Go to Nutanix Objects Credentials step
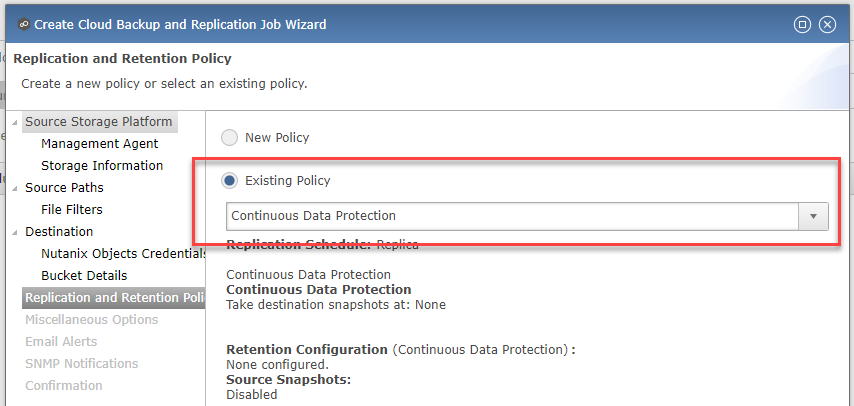Viewport: 854px width, 406px height. point(123,254)
